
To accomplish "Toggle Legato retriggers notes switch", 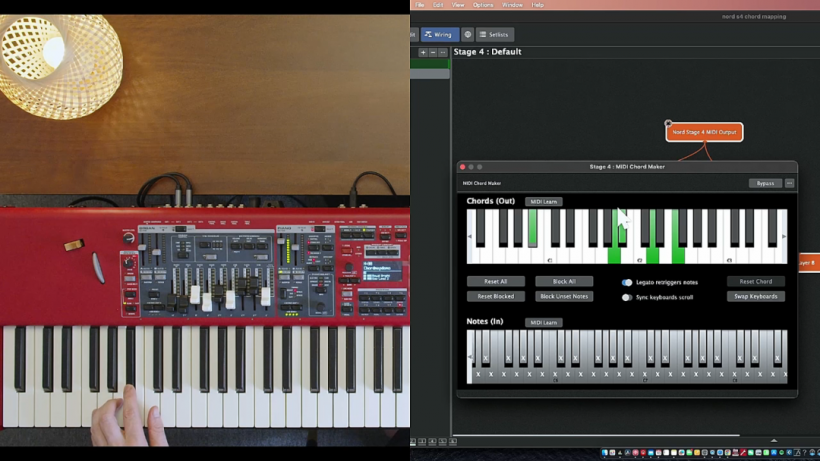I will [x=627, y=282].
